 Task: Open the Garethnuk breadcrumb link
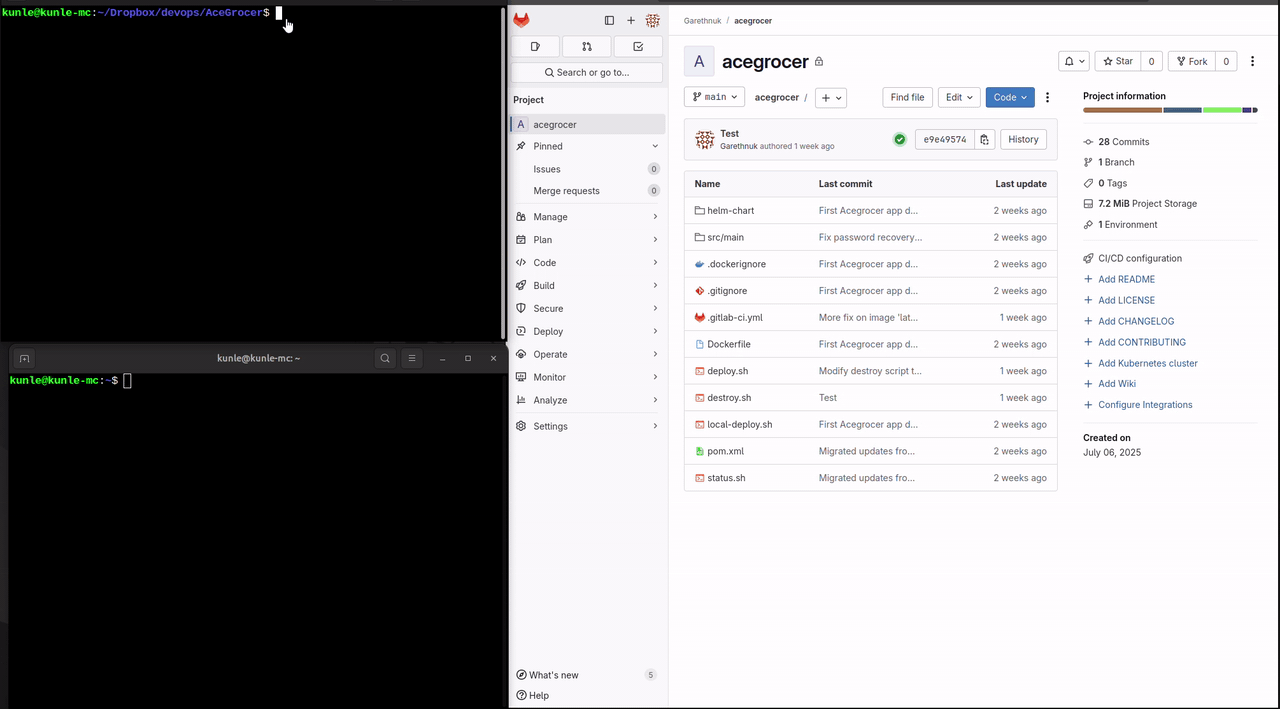(702, 21)
